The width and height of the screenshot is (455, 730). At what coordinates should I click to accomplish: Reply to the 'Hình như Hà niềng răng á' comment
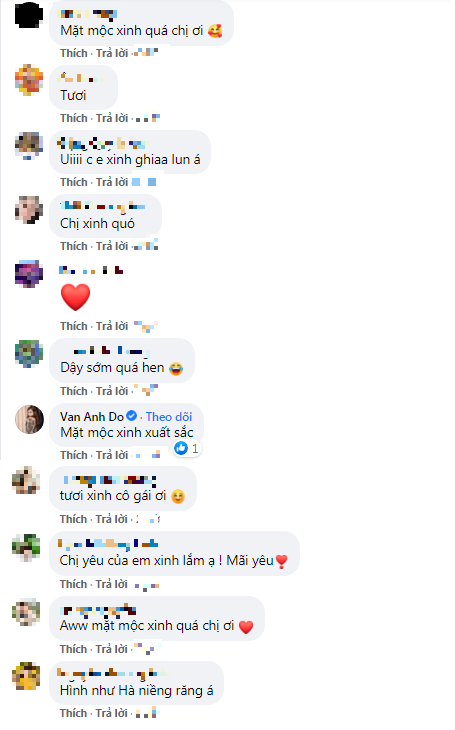[x=111, y=713]
